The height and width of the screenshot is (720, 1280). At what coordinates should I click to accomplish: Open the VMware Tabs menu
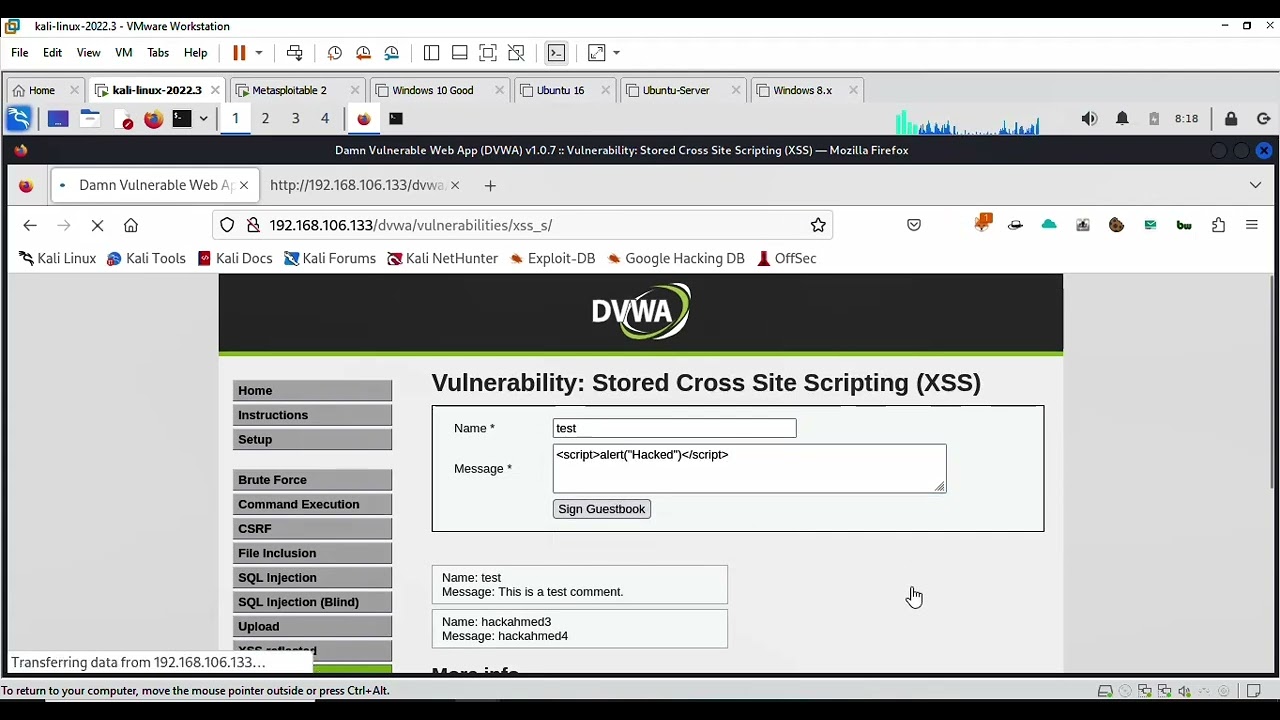tap(158, 53)
